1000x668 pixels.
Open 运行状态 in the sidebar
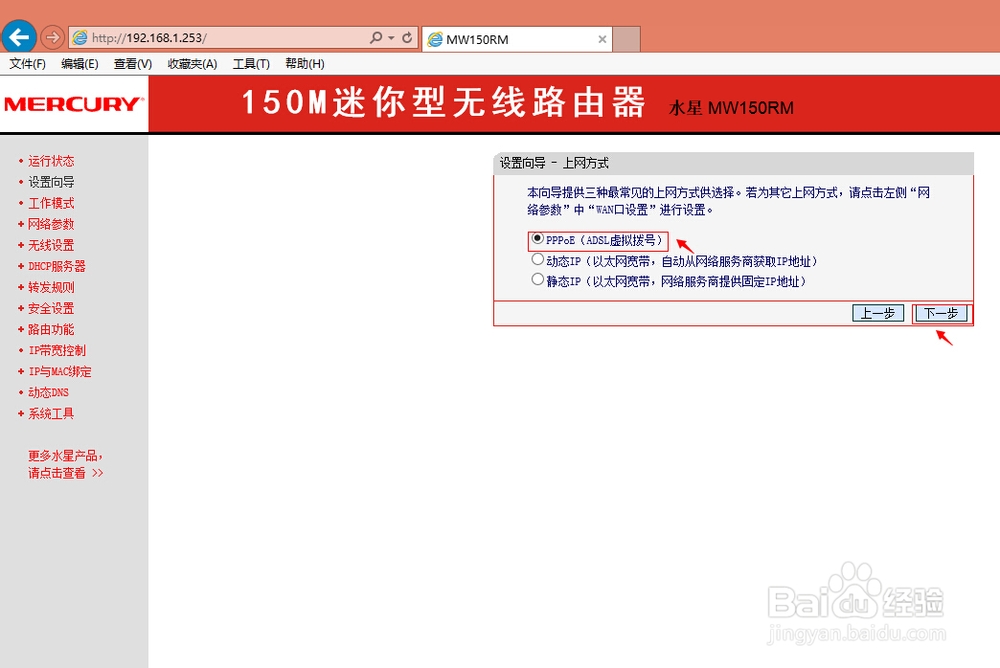pyautogui.click(x=51, y=161)
